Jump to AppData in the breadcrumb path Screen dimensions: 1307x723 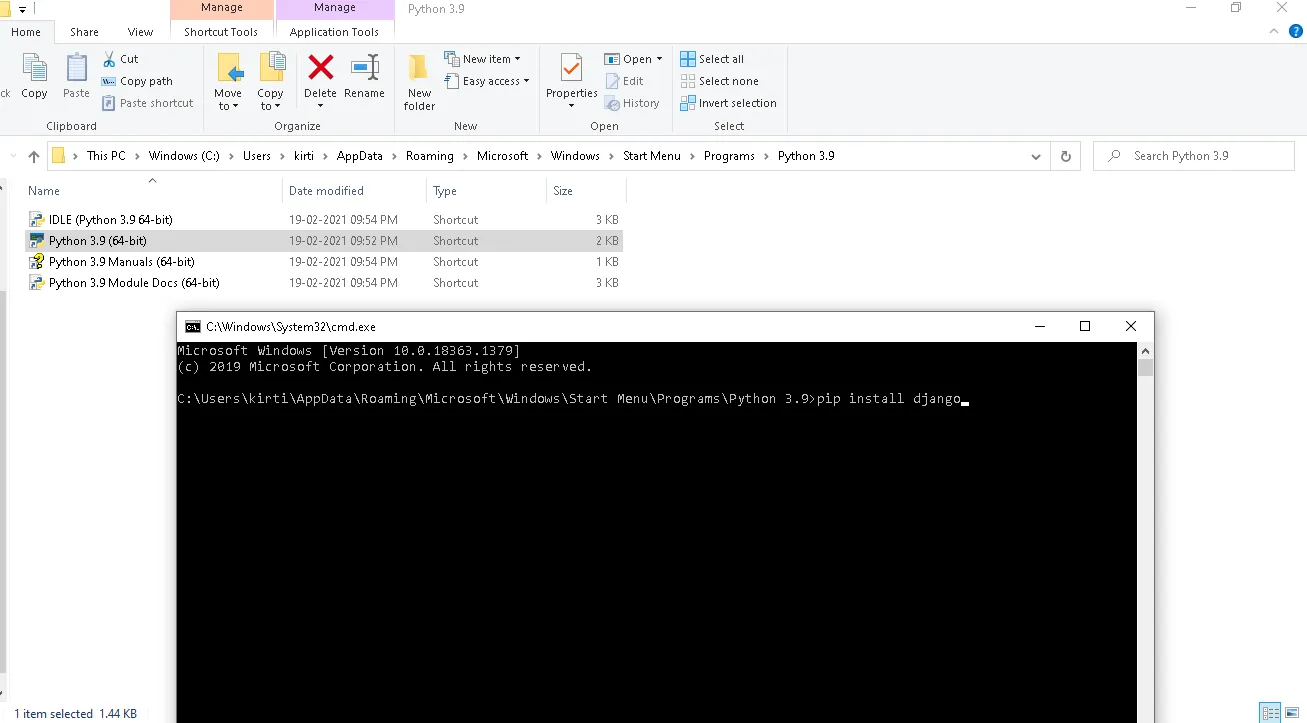[x=360, y=156]
